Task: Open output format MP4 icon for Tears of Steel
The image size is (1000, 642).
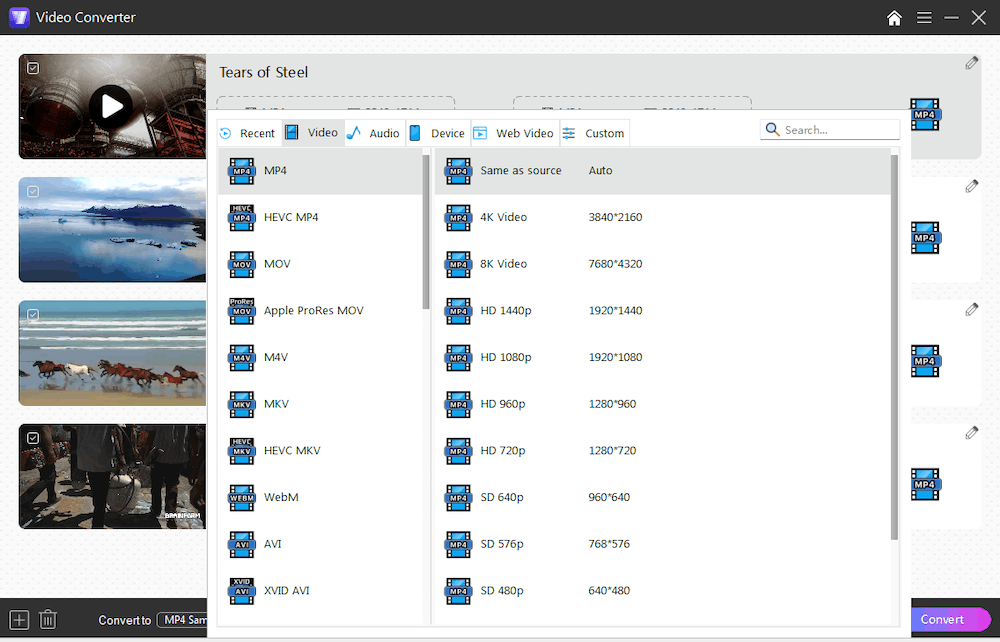Action: pos(925,115)
